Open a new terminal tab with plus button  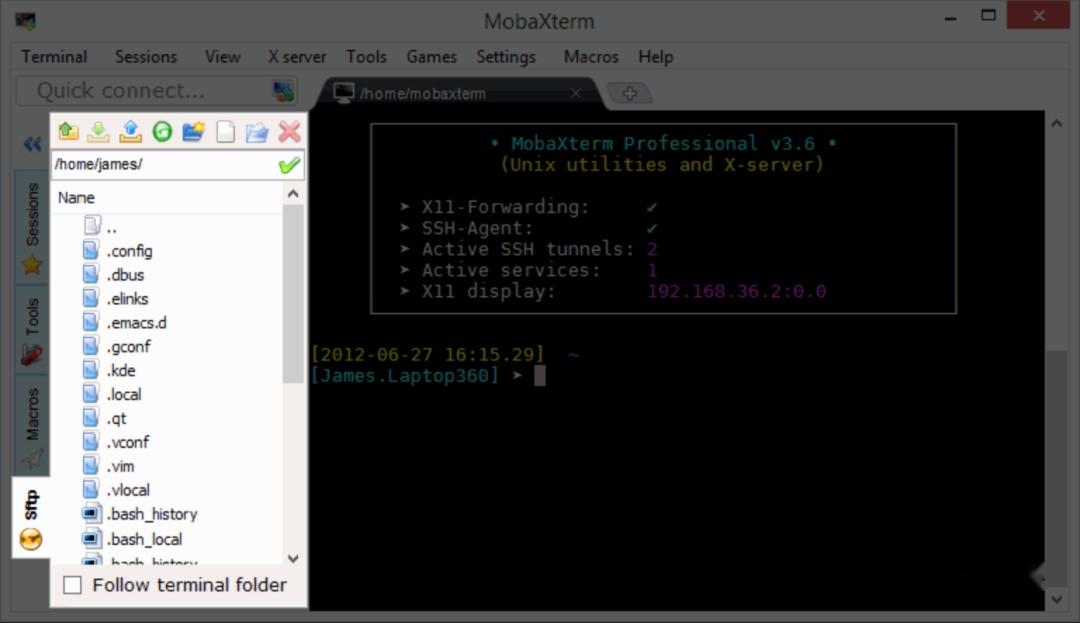tap(629, 92)
